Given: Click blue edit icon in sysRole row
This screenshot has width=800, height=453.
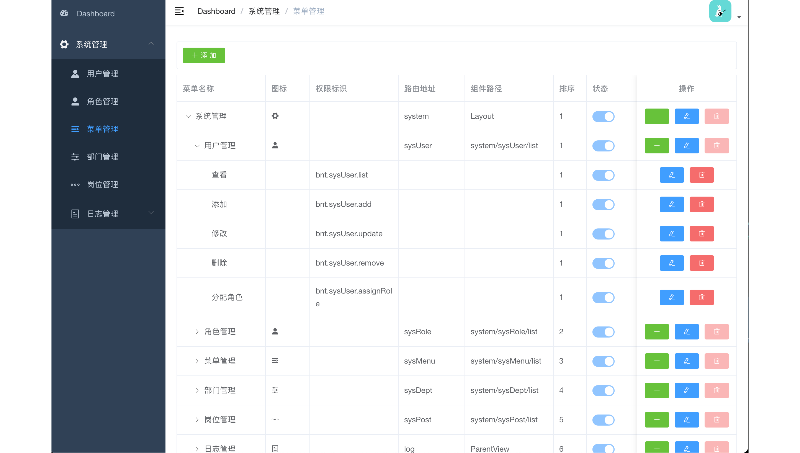Looking at the screenshot, I should (x=687, y=332).
